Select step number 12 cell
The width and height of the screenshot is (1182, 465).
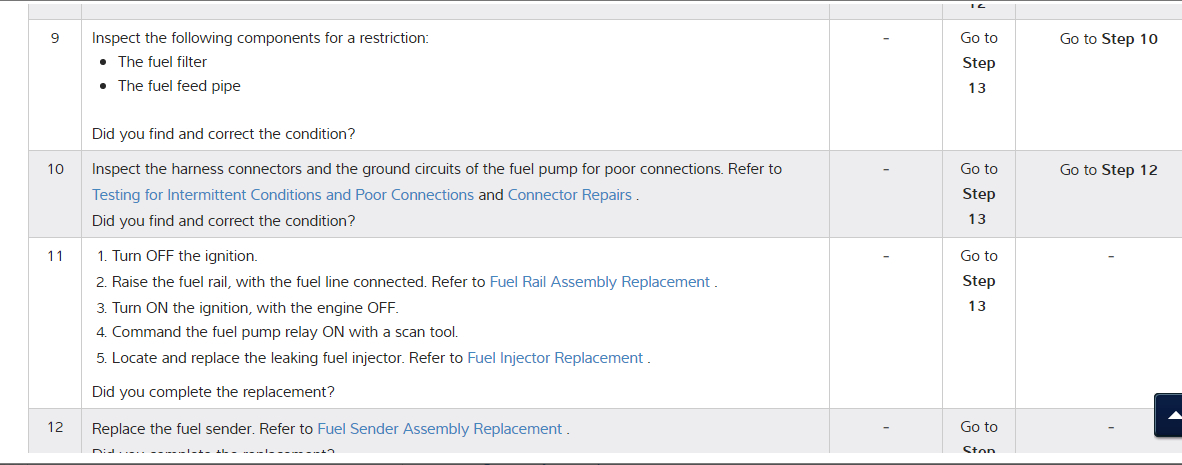click(x=55, y=427)
